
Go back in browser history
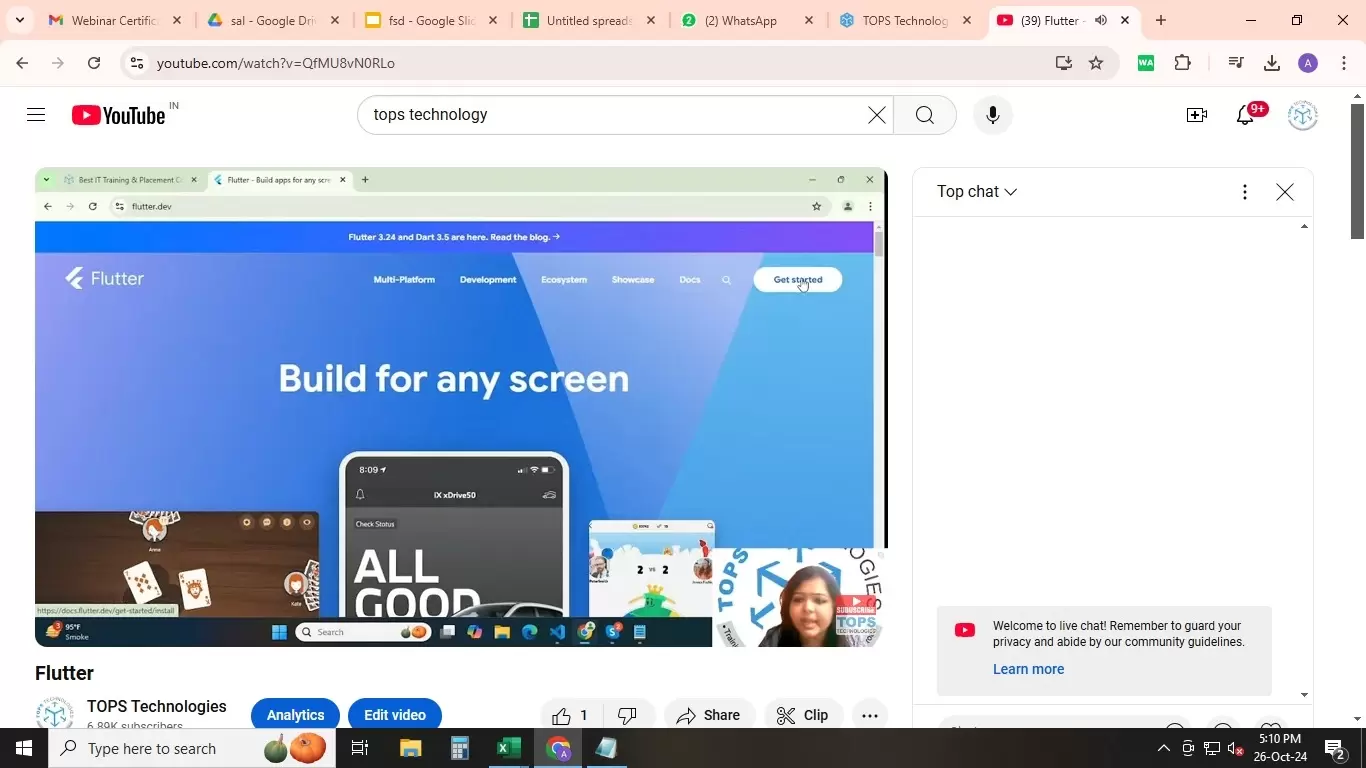[22, 63]
